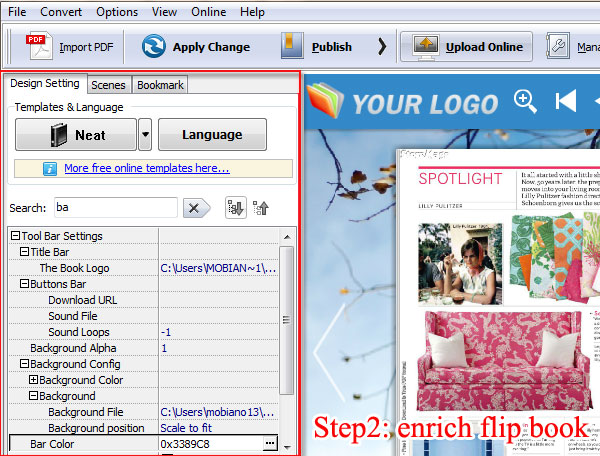
Task: Click the Language button
Action: (212, 134)
